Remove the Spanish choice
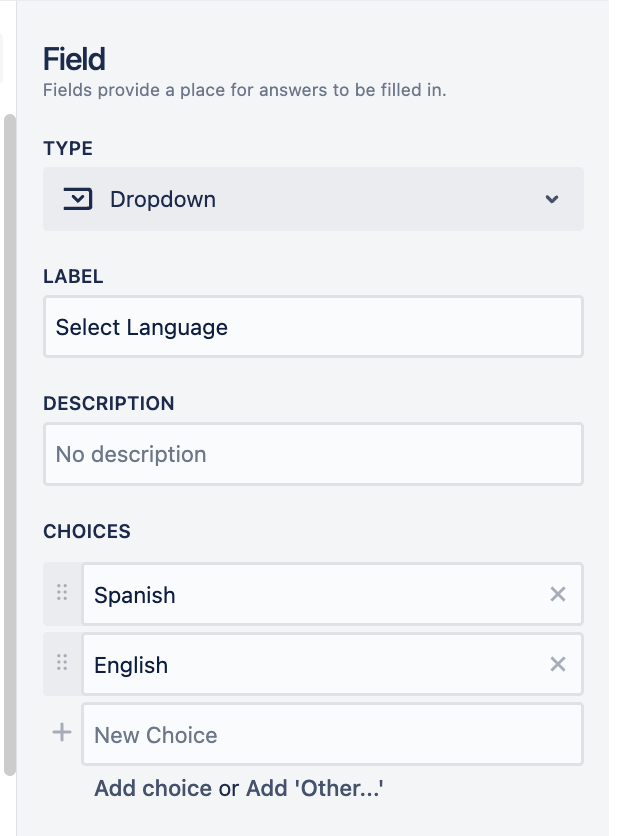The width and height of the screenshot is (618, 836). tap(558, 595)
